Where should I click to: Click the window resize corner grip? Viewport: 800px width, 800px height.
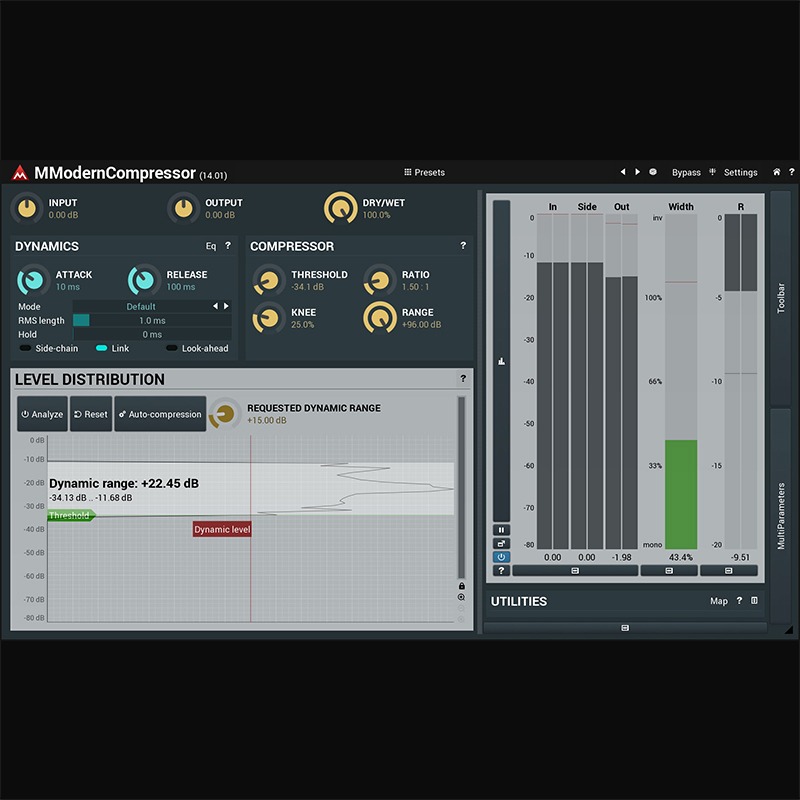tap(789, 630)
